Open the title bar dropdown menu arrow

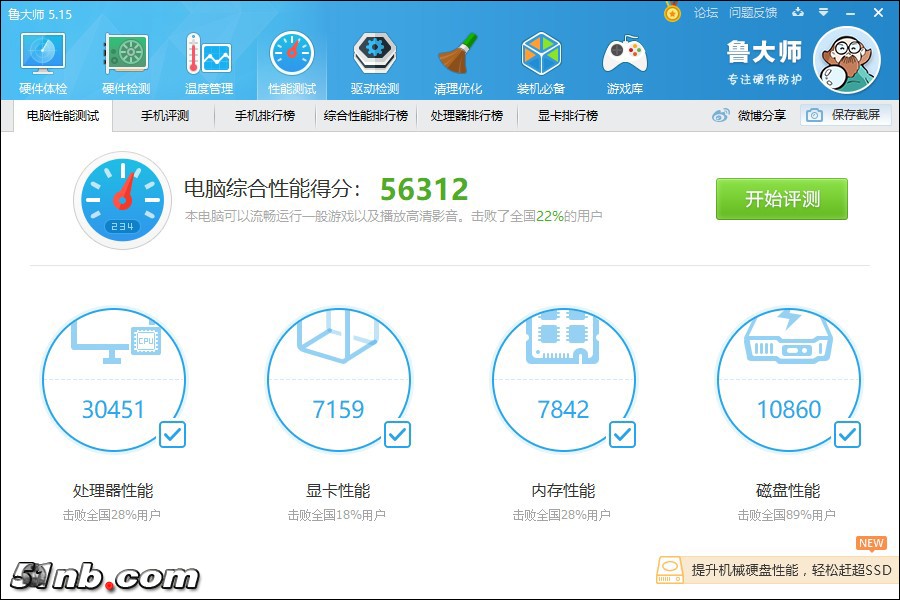[823, 13]
